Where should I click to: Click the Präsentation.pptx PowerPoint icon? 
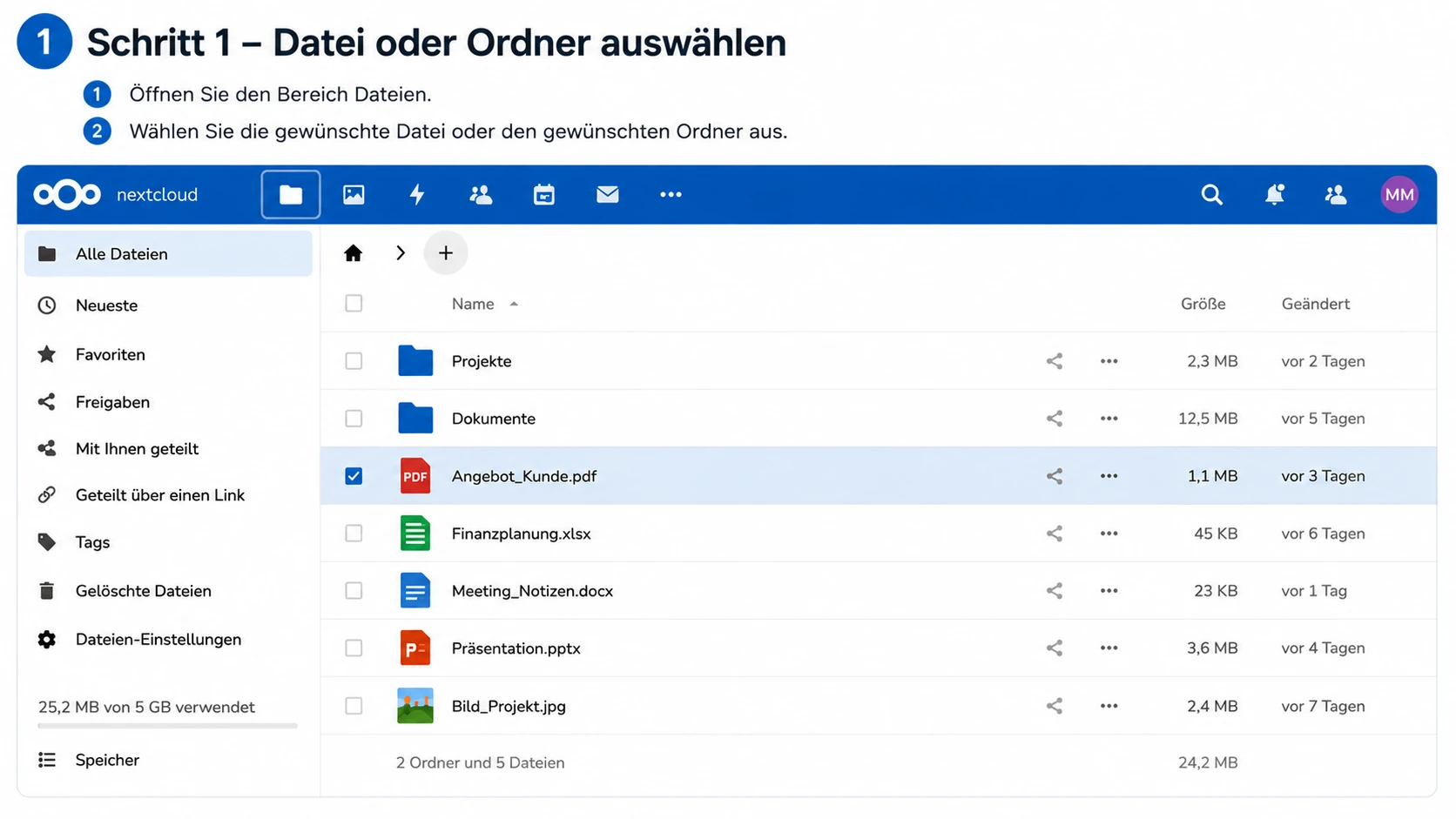click(415, 648)
